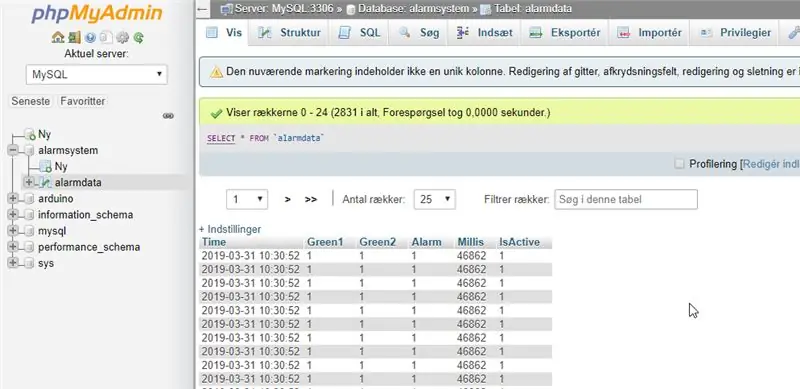The image size is (800, 389).
Task: Open the Søg tab
Action: tap(419, 33)
